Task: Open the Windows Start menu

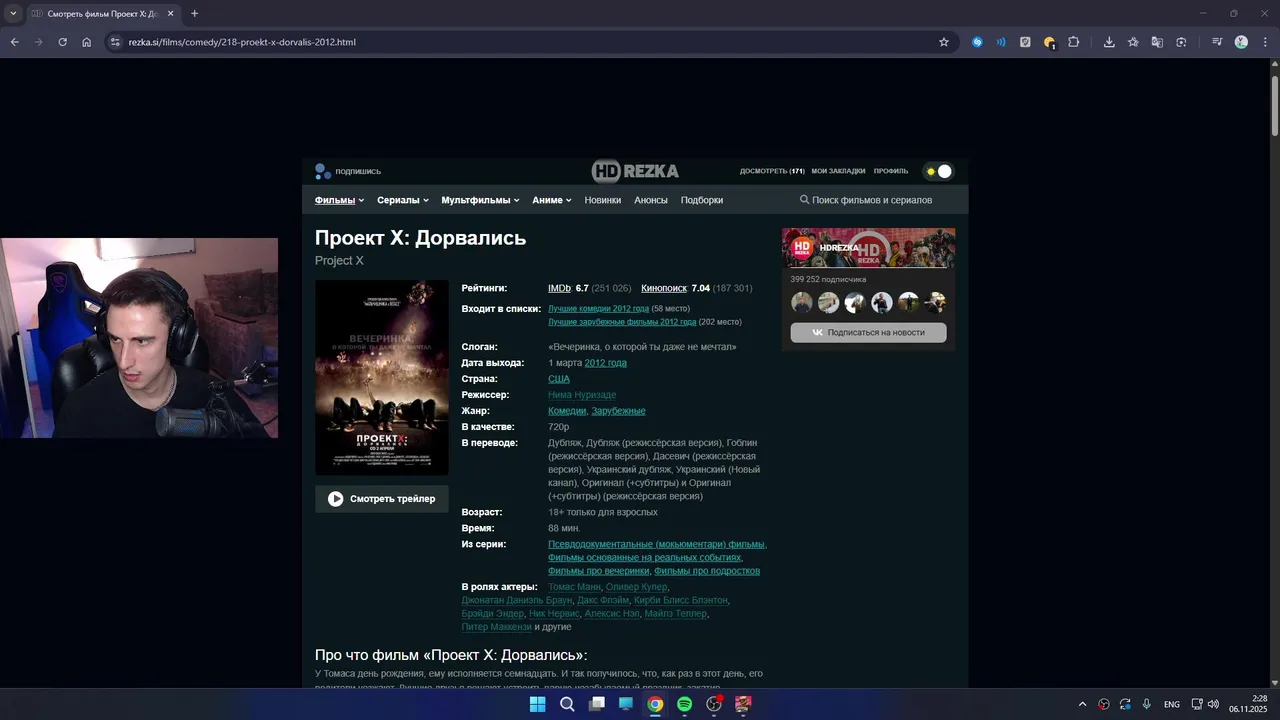Action: click(x=537, y=704)
